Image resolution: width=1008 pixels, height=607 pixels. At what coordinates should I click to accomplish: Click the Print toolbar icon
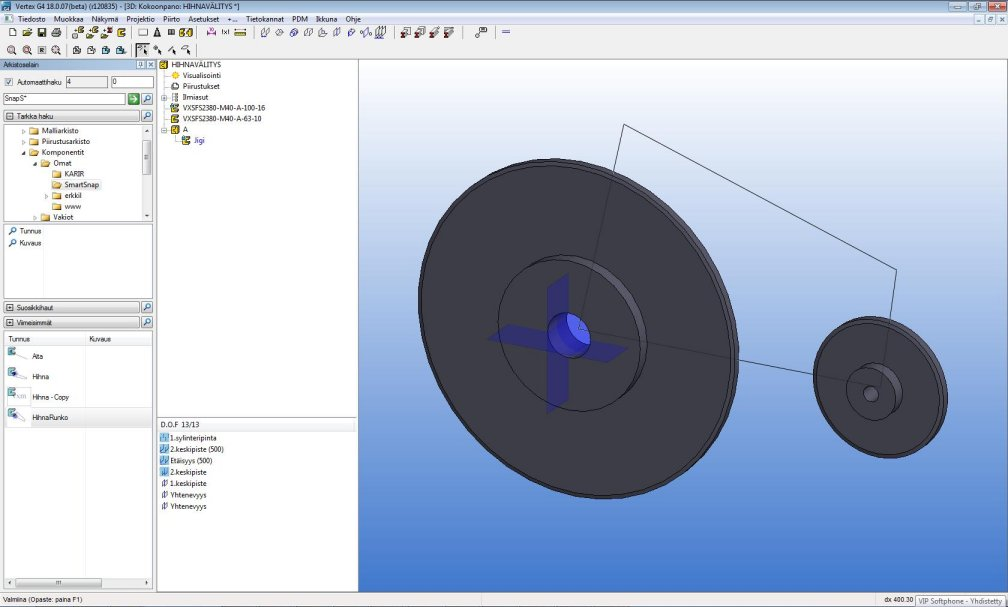56,32
